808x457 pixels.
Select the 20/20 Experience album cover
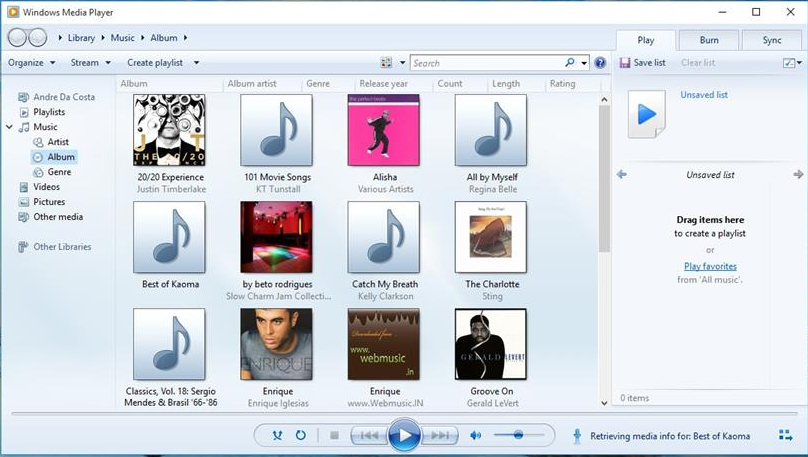(169, 130)
